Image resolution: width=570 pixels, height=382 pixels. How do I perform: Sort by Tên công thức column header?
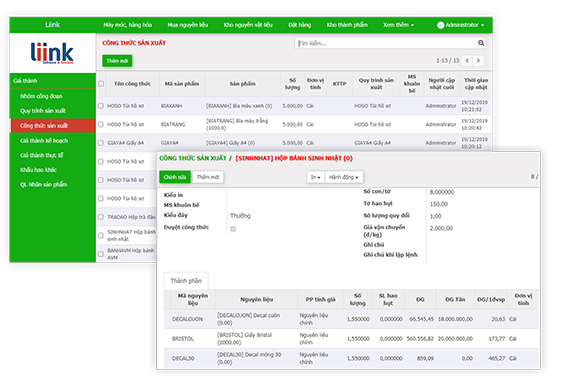pyautogui.click(x=132, y=84)
